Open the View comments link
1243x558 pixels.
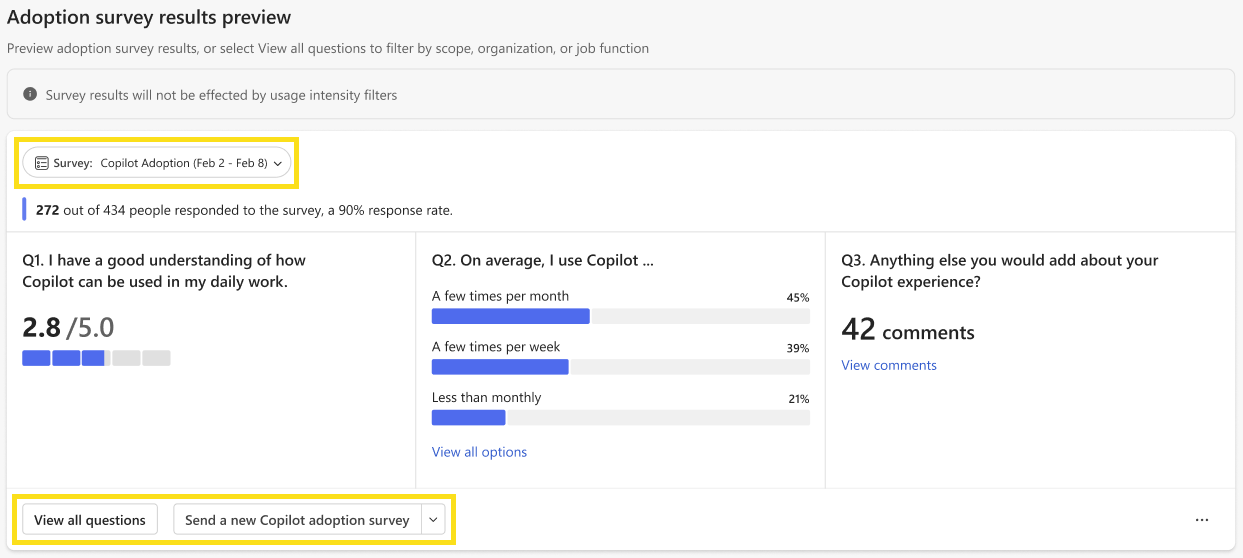889,365
